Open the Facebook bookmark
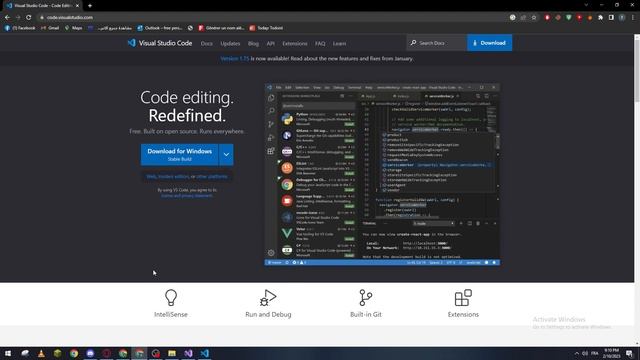Viewport: 640px width, 360px height. (20, 28)
